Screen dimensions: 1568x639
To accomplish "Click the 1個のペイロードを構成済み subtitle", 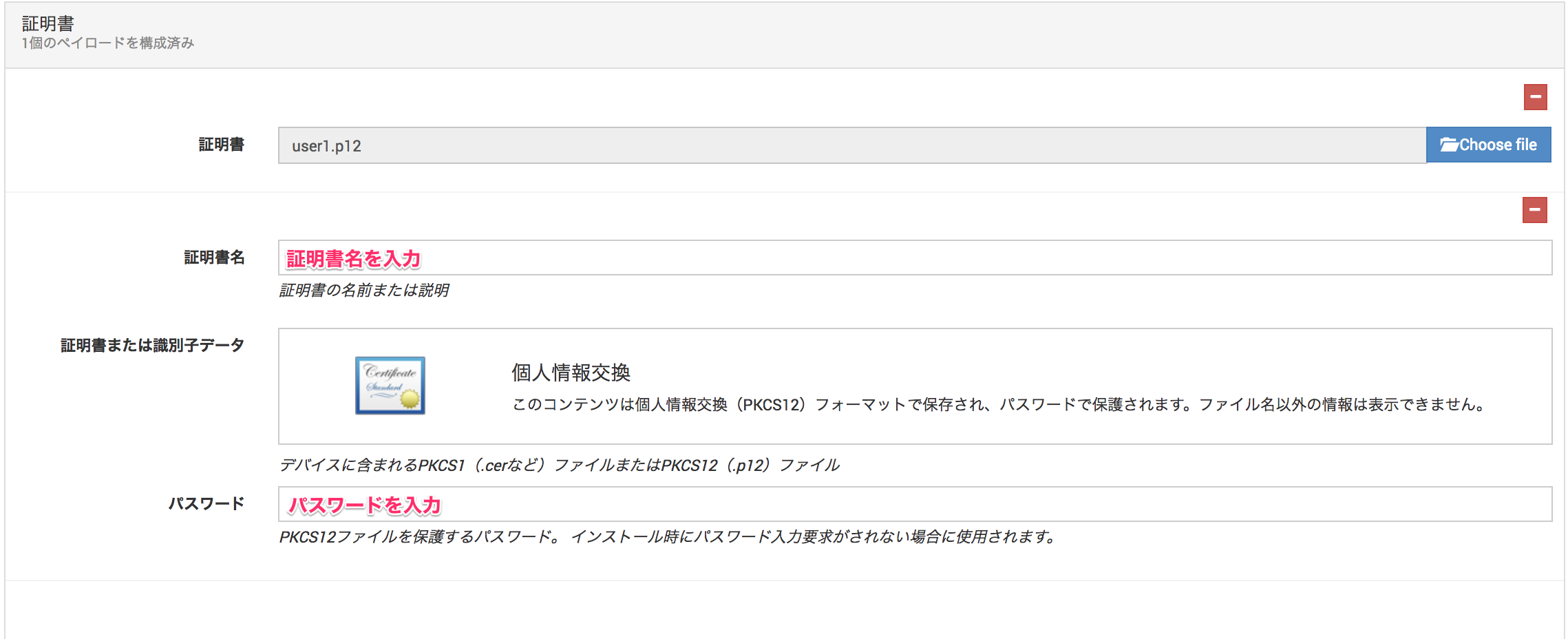I will click(x=108, y=43).
